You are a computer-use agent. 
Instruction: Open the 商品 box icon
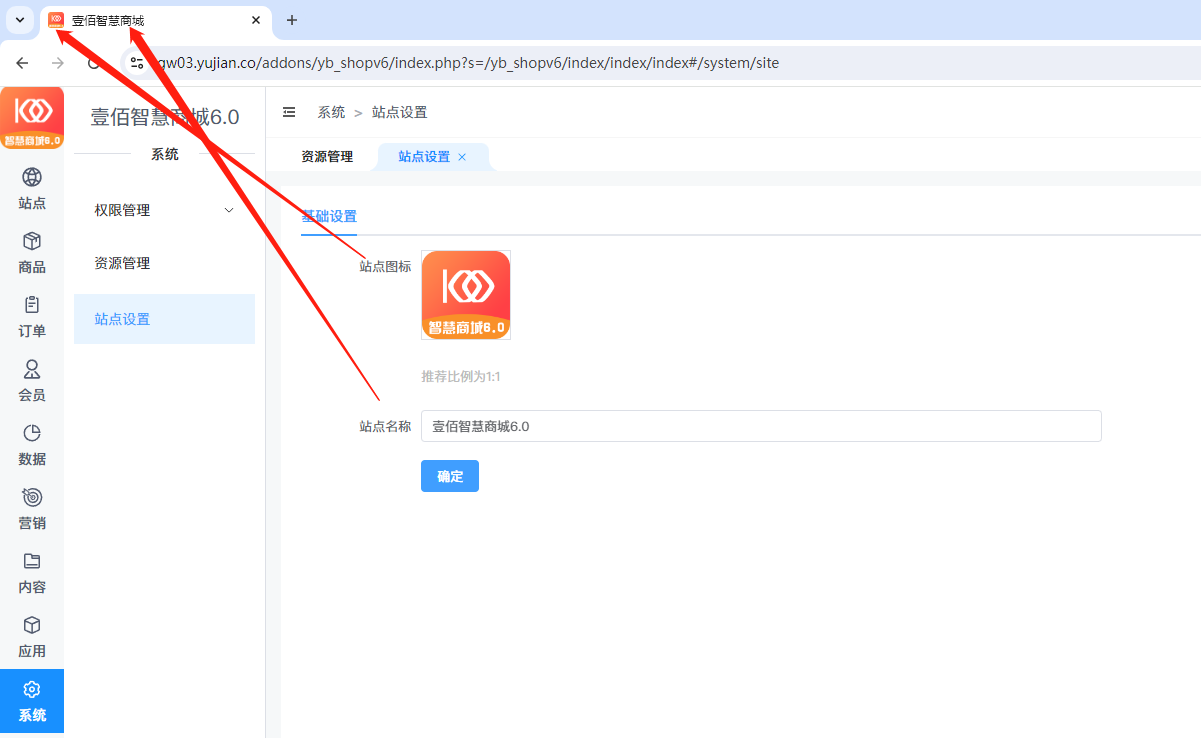coord(32,242)
